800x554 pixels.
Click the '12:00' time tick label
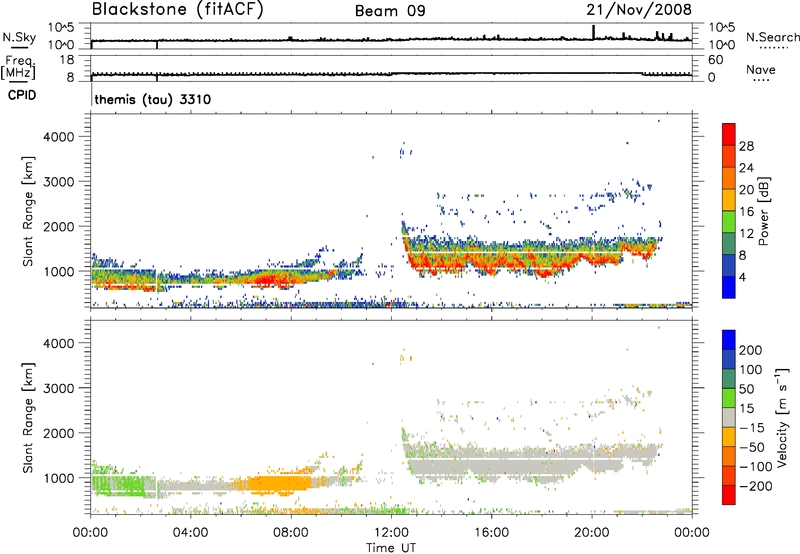(x=391, y=533)
